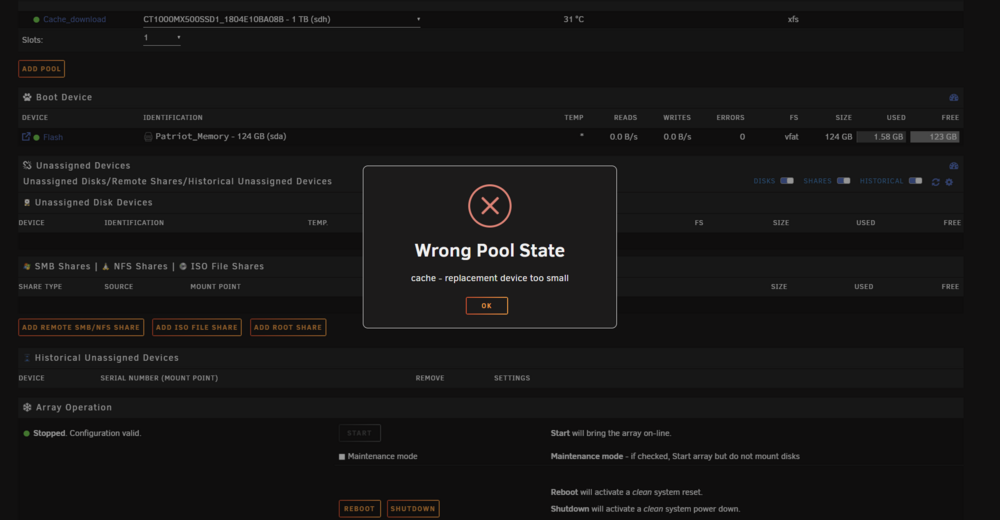
Task: Click the 1.58 GB used bar
Action: coord(881,137)
